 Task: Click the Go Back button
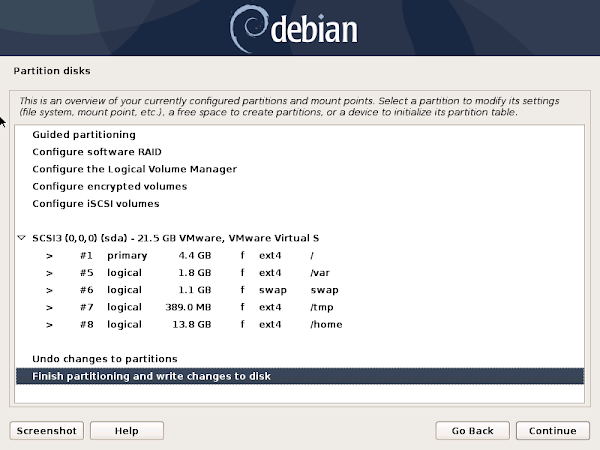tap(473, 431)
